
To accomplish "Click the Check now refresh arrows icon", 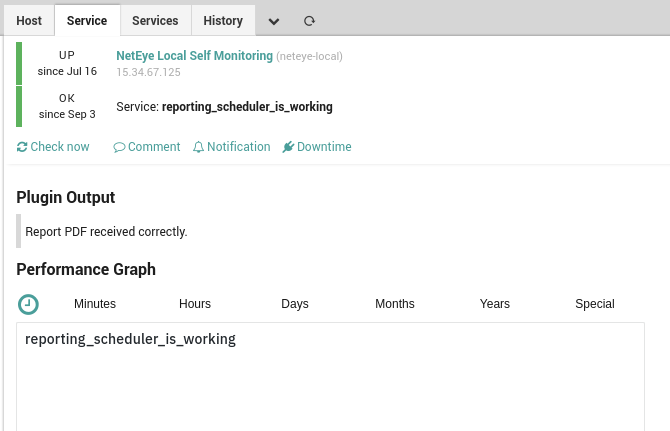I will (22, 147).
